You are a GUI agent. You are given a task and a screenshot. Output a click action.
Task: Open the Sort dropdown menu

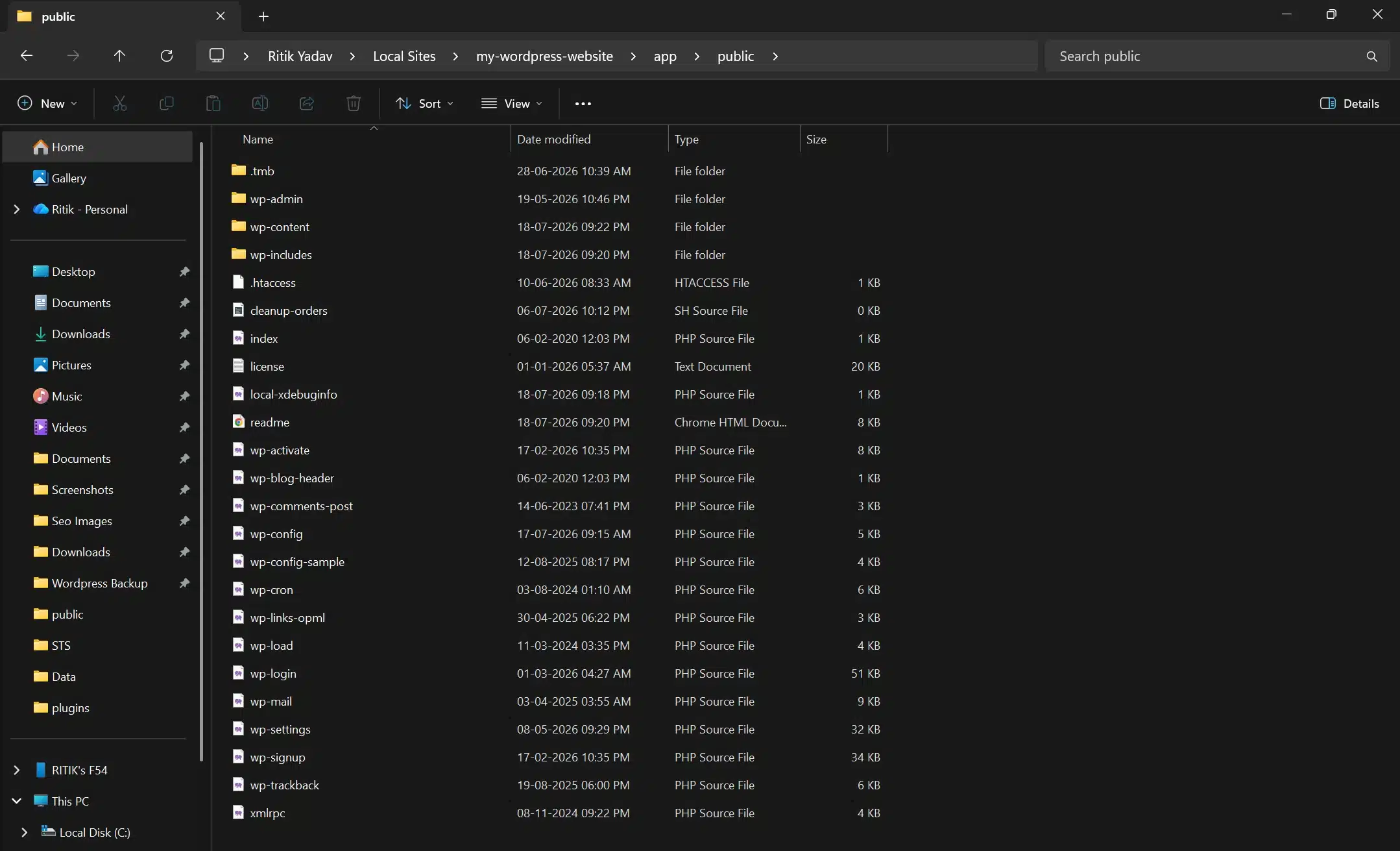pos(424,103)
